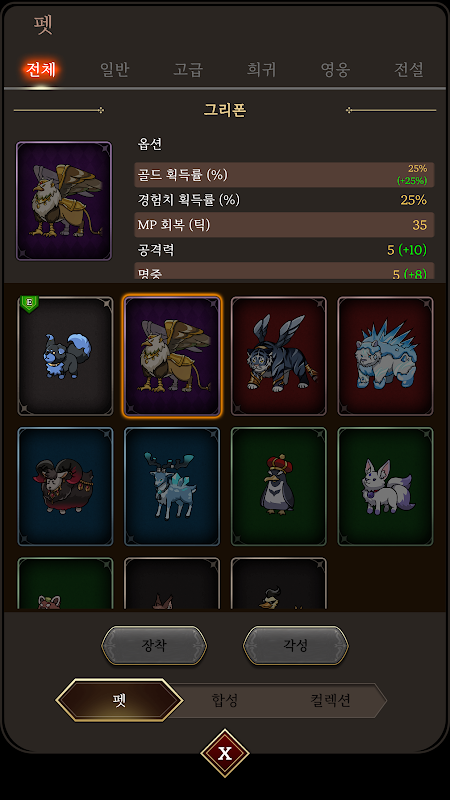
Task: Filter pets by 전설 tab
Action: coord(409,69)
